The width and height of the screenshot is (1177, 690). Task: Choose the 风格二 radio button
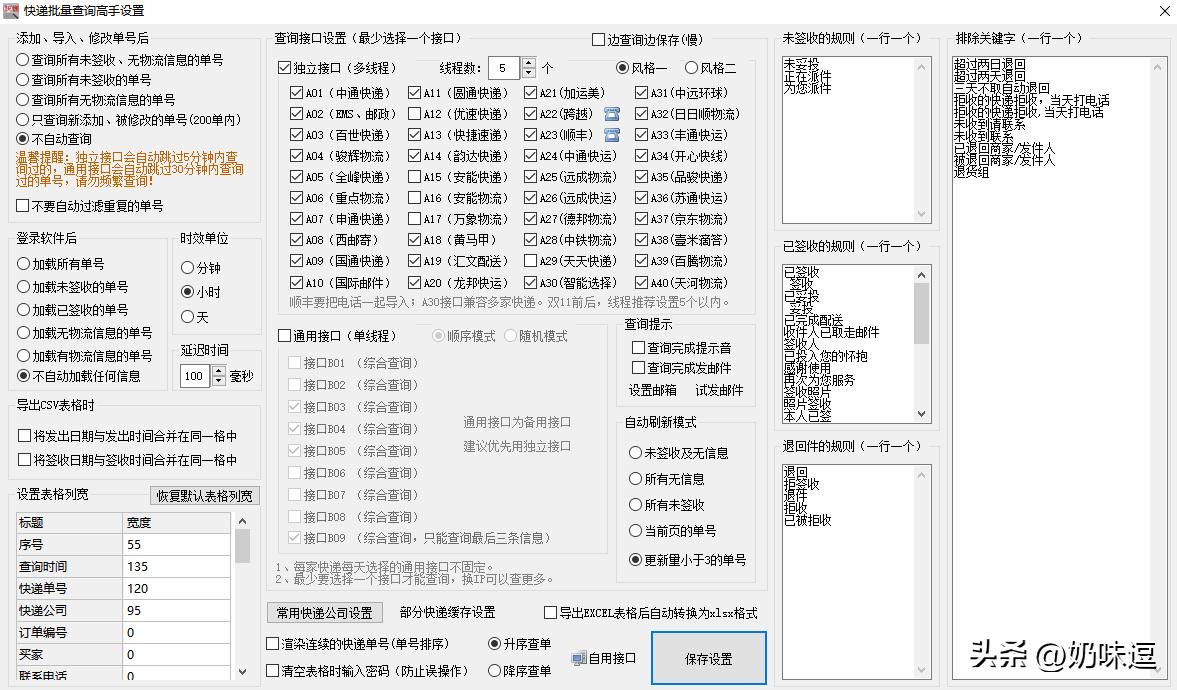tap(691, 68)
